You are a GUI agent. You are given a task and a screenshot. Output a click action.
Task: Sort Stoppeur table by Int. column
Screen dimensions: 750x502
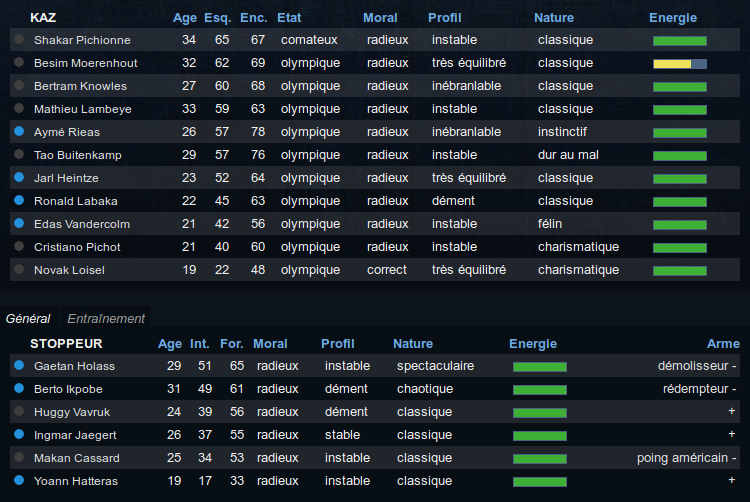click(x=199, y=344)
